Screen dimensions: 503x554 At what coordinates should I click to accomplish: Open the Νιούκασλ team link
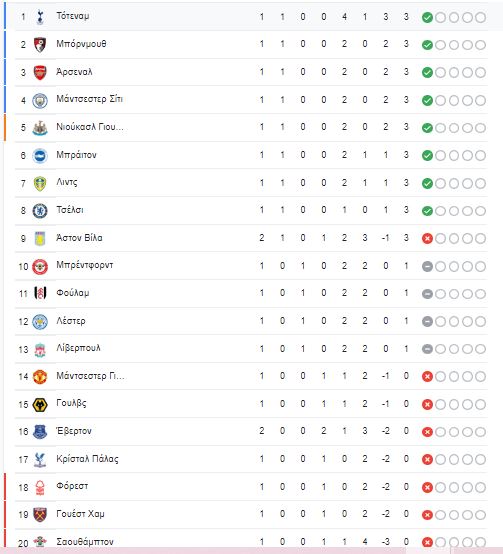[x=90, y=127]
